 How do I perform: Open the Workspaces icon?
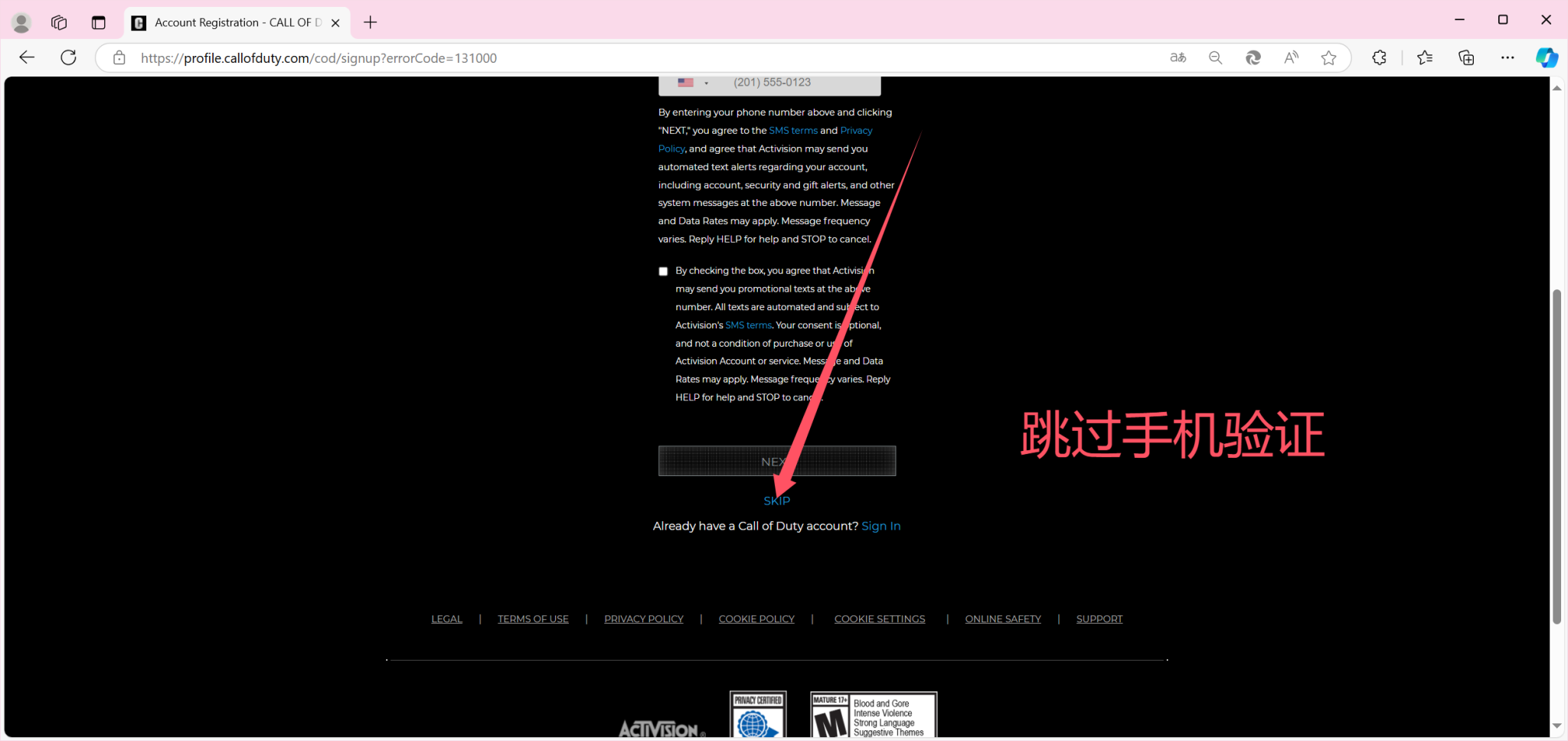point(59,22)
